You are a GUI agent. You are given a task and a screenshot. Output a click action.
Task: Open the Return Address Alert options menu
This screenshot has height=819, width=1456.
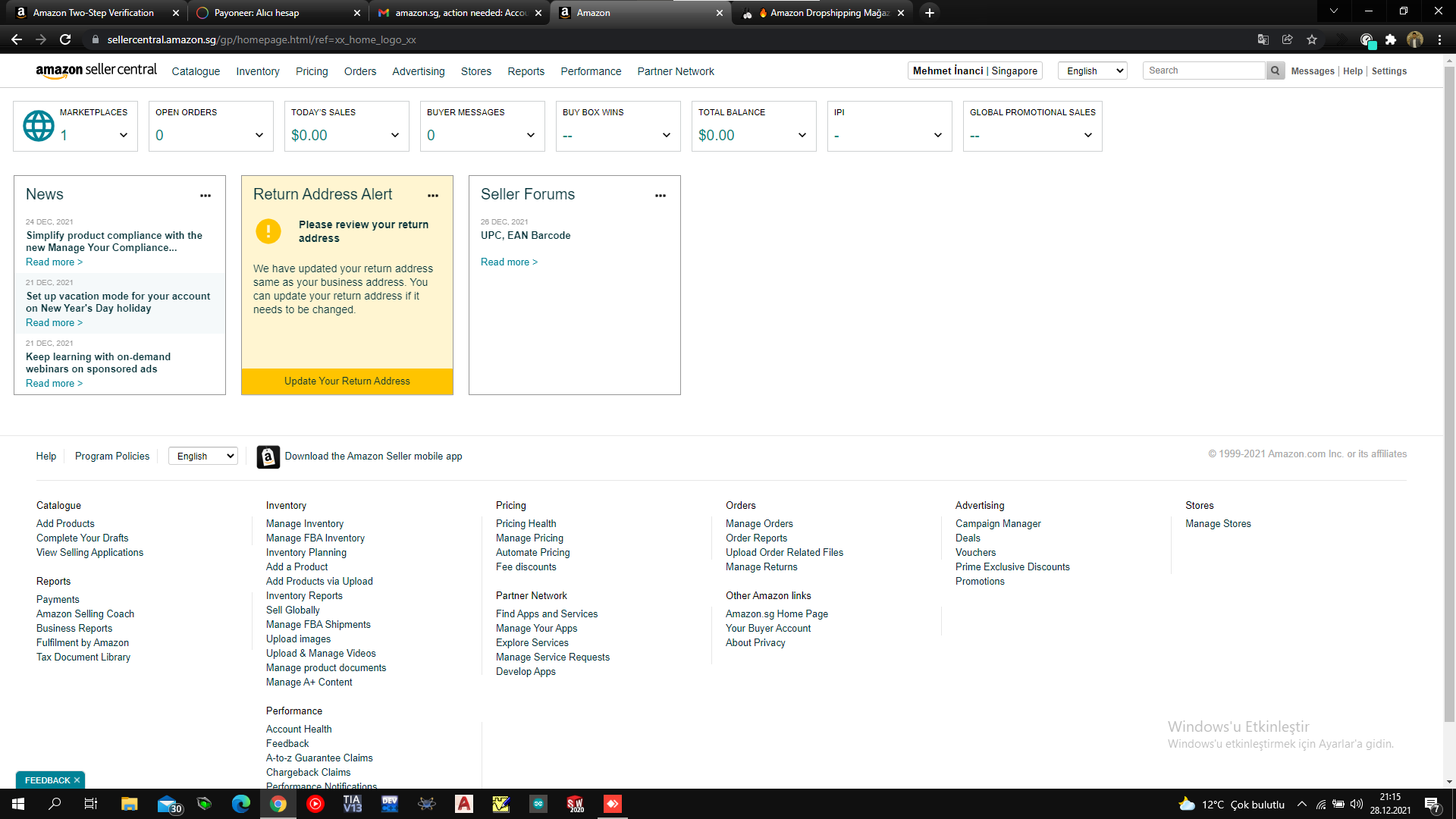[433, 196]
